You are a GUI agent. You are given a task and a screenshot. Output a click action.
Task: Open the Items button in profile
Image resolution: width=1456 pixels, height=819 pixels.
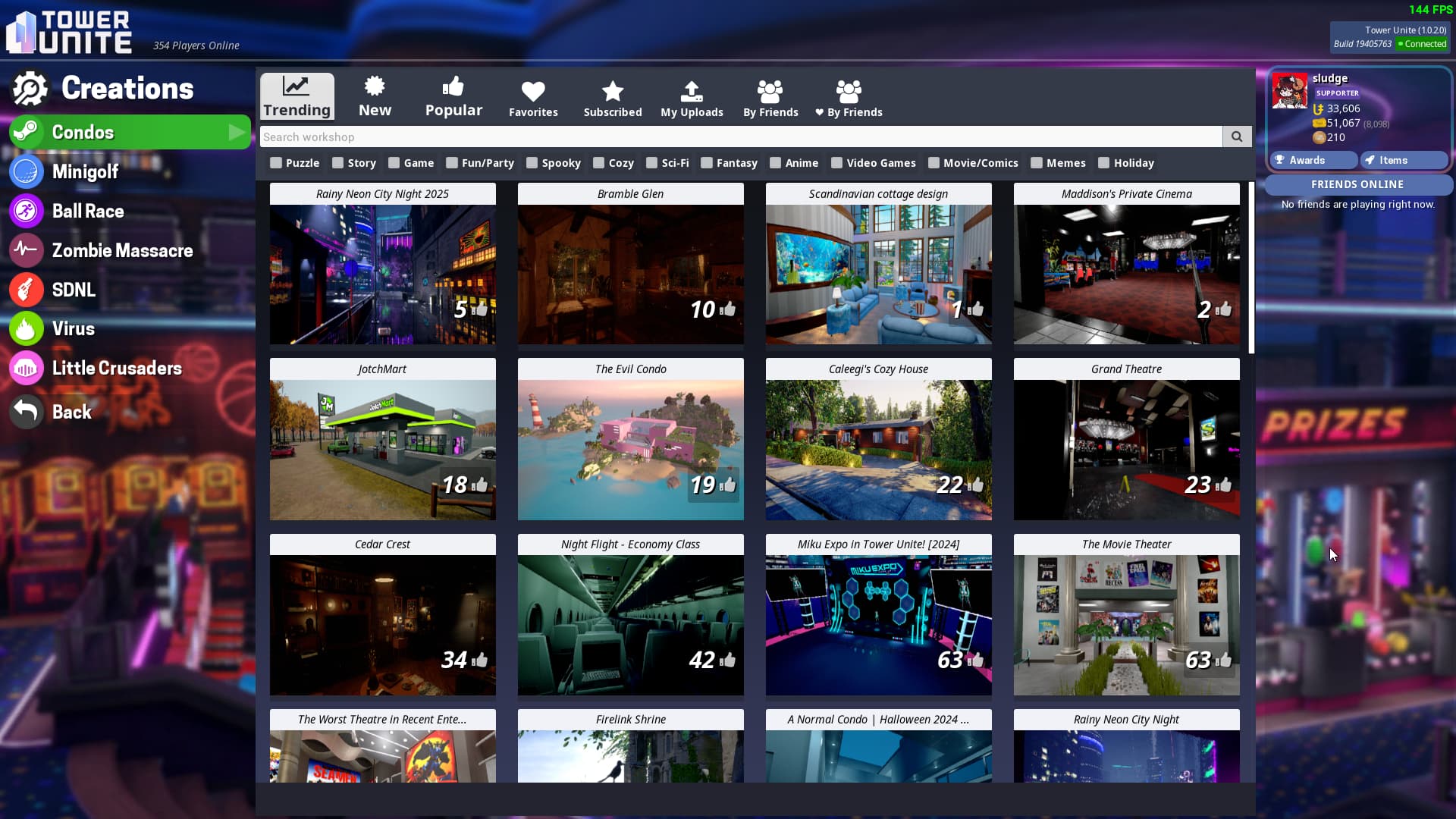click(x=1403, y=160)
